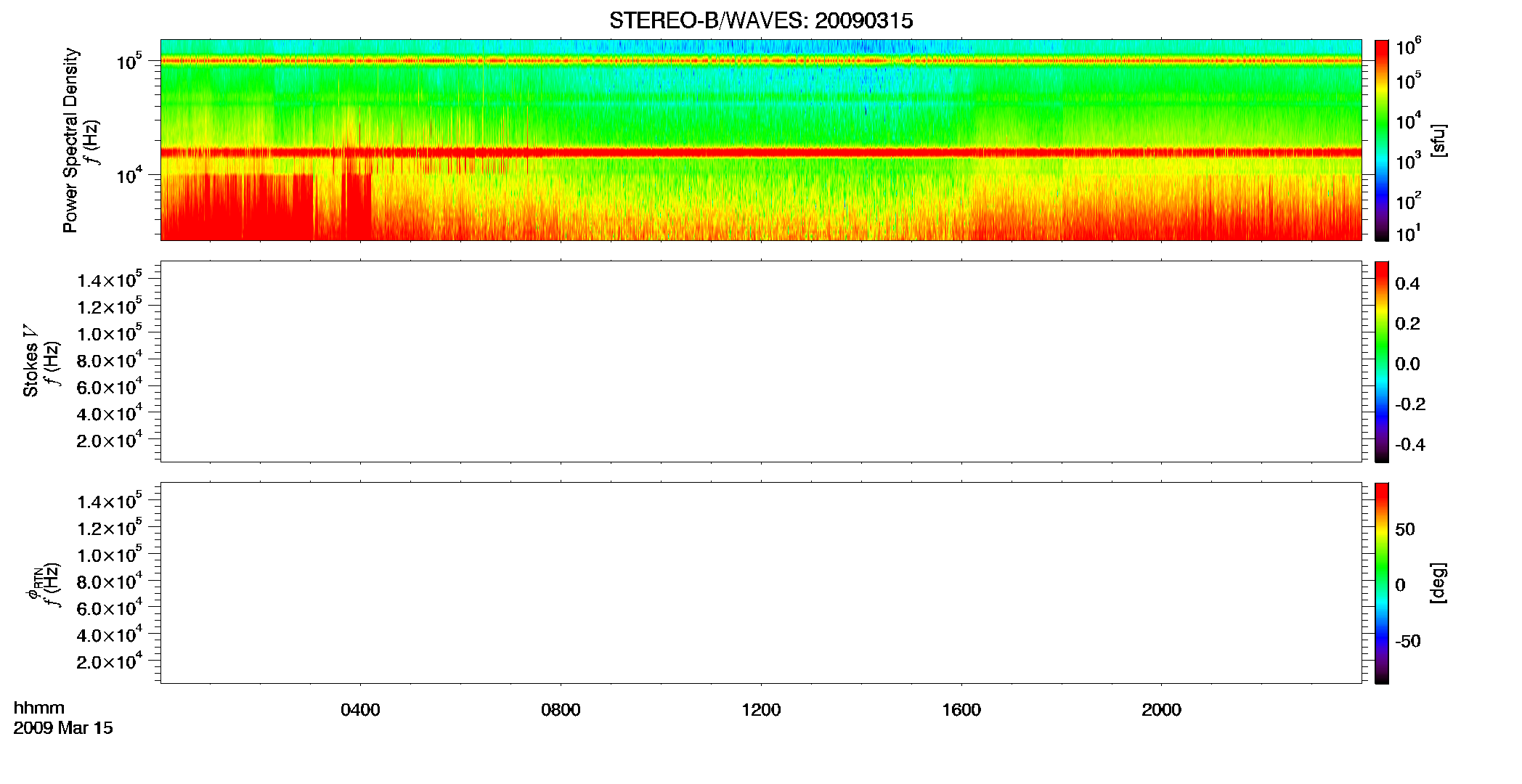
Task: Click the Stokes V axis label
Action: click(x=30, y=361)
